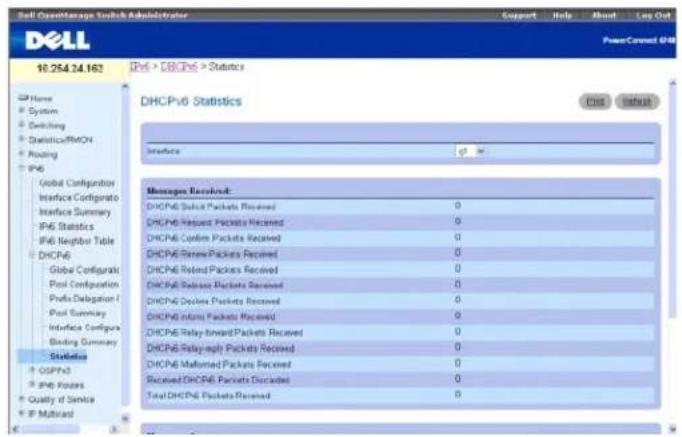Click the Home icon in the tree

(x=23, y=98)
